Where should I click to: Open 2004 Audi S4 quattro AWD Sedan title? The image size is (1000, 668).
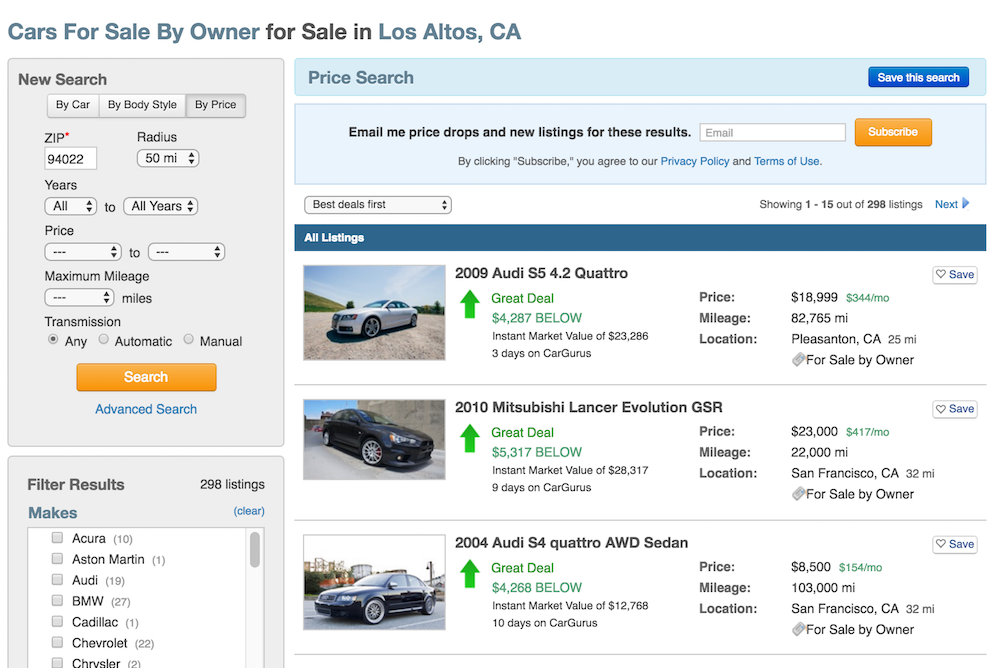click(571, 543)
